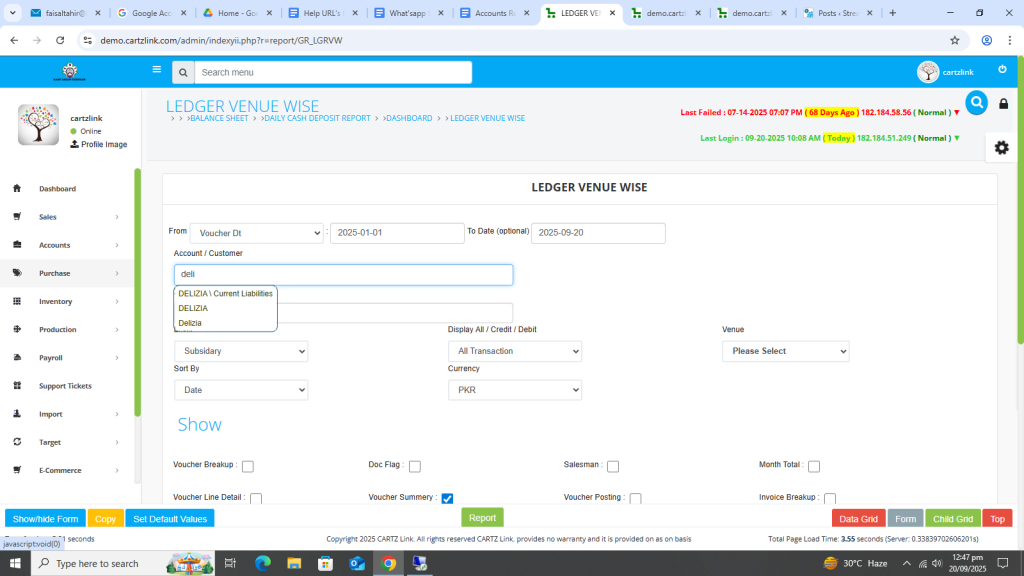The width and height of the screenshot is (1024, 576).
Task: Click the power logout icon
Action: [x=1002, y=69]
